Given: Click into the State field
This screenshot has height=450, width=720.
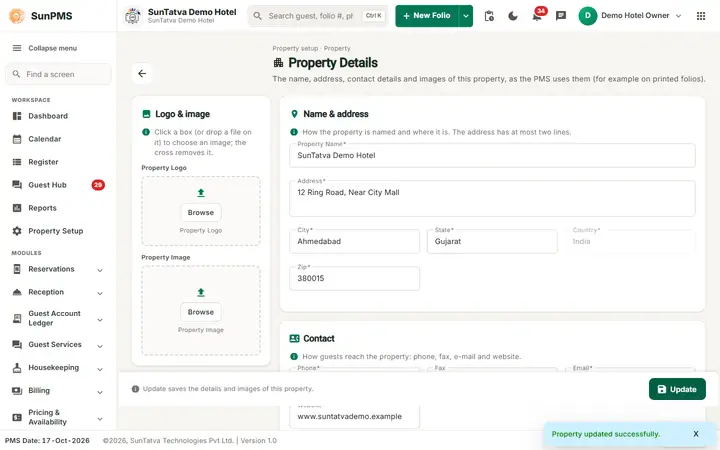Looking at the screenshot, I should click(492, 241).
